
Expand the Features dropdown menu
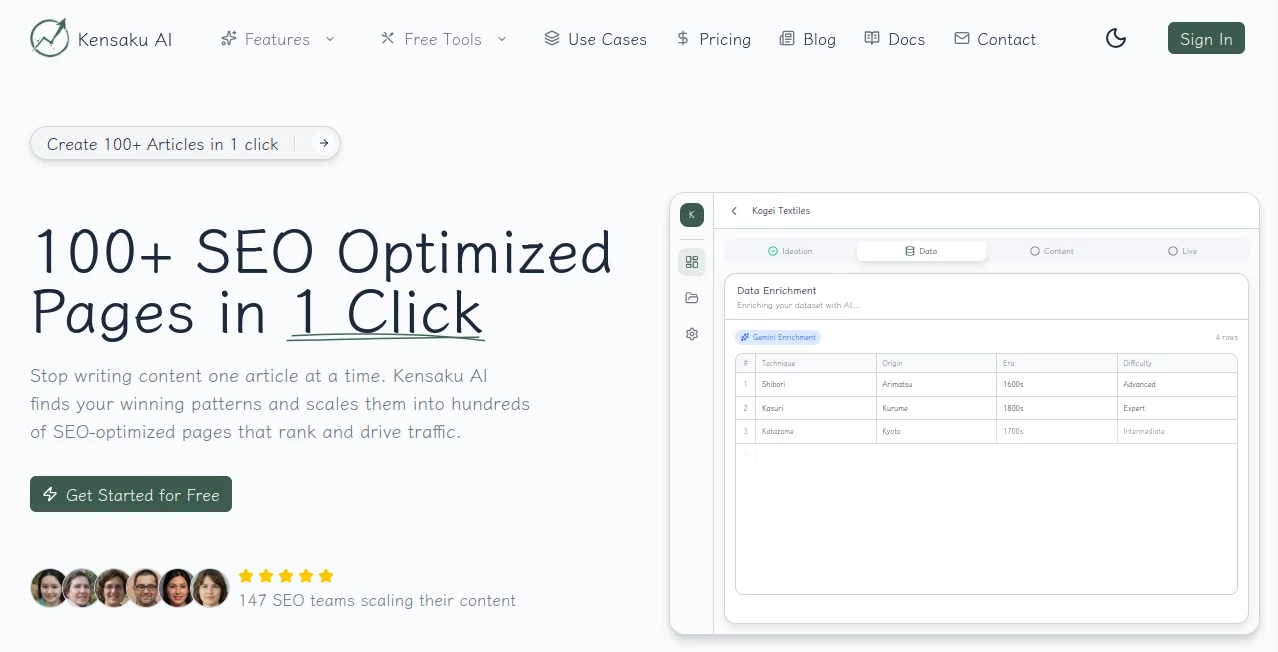[x=278, y=39]
